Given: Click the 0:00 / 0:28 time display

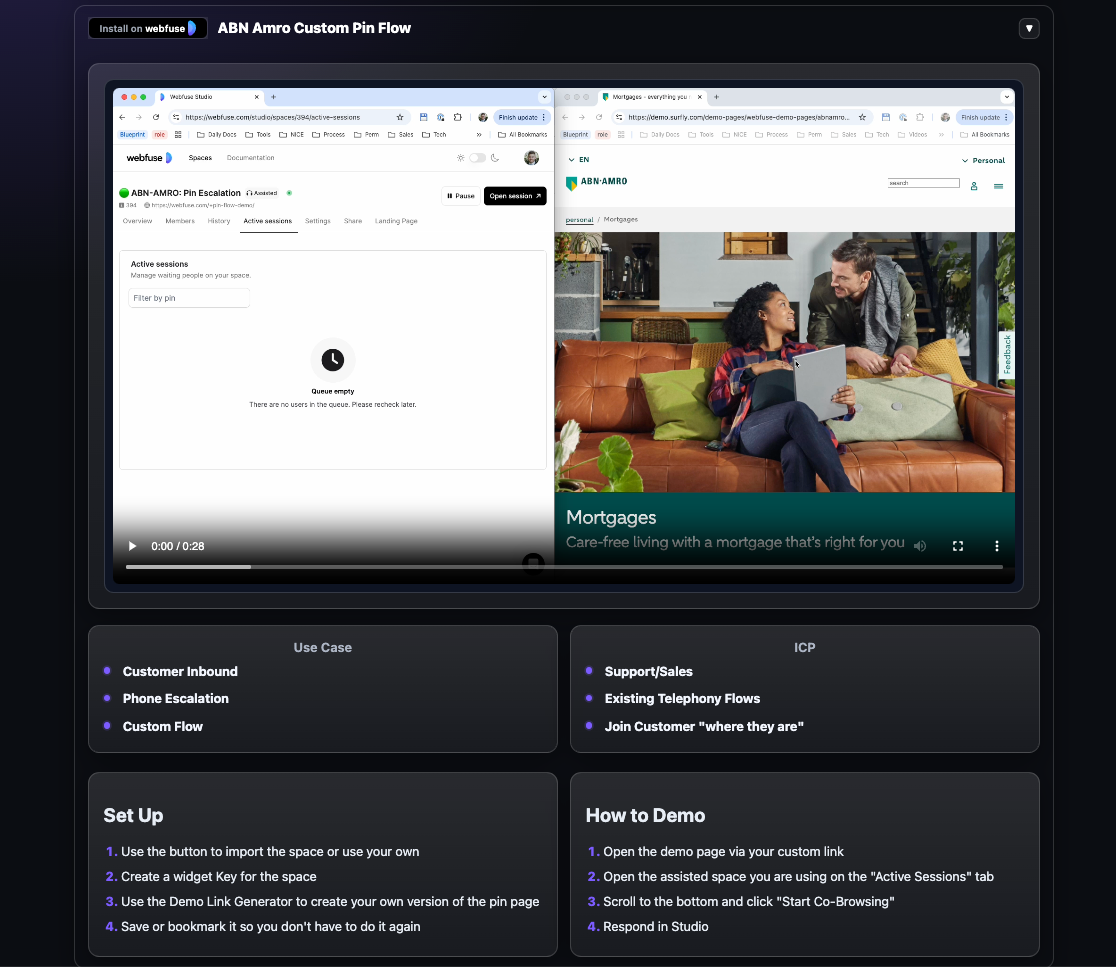Looking at the screenshot, I should coord(177,546).
